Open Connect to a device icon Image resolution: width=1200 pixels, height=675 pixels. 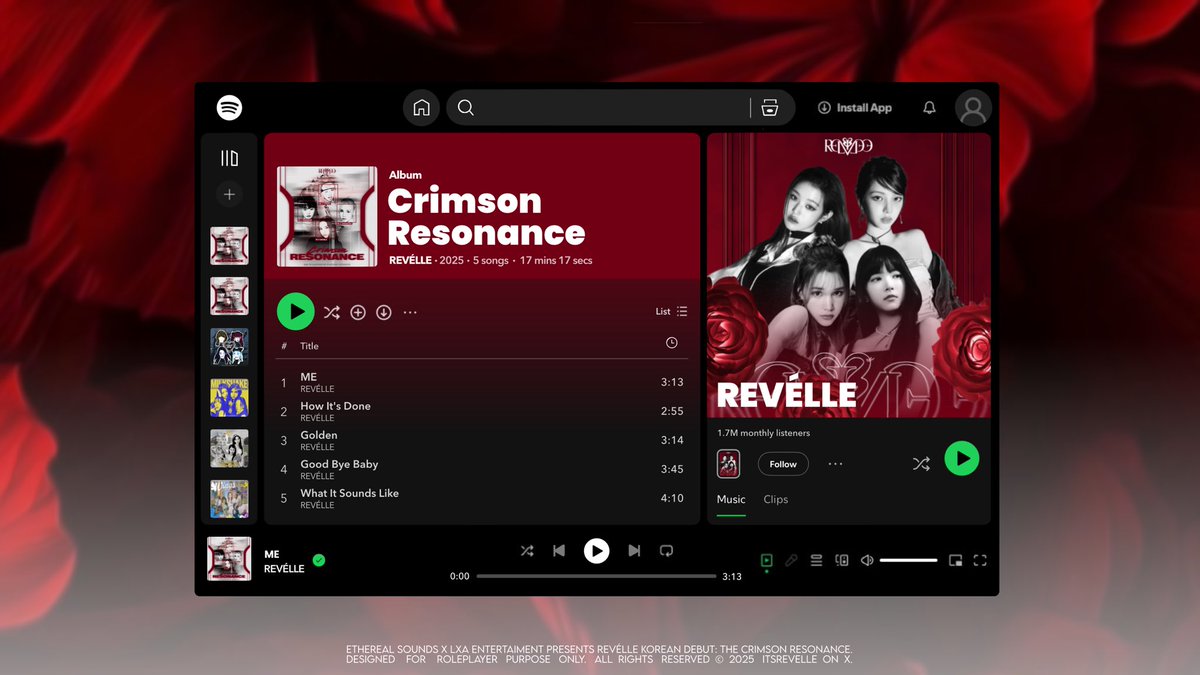tap(842, 561)
